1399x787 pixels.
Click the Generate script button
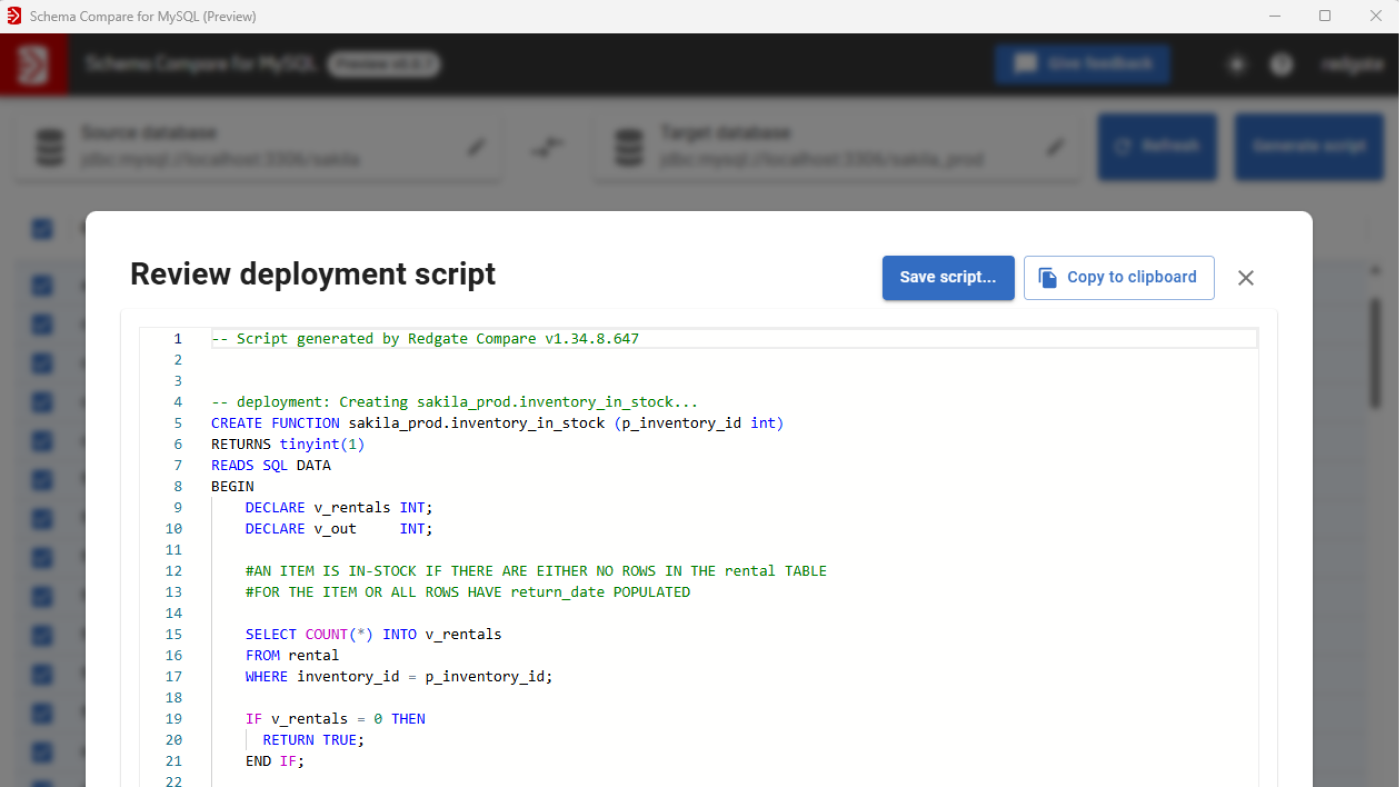(x=1309, y=146)
